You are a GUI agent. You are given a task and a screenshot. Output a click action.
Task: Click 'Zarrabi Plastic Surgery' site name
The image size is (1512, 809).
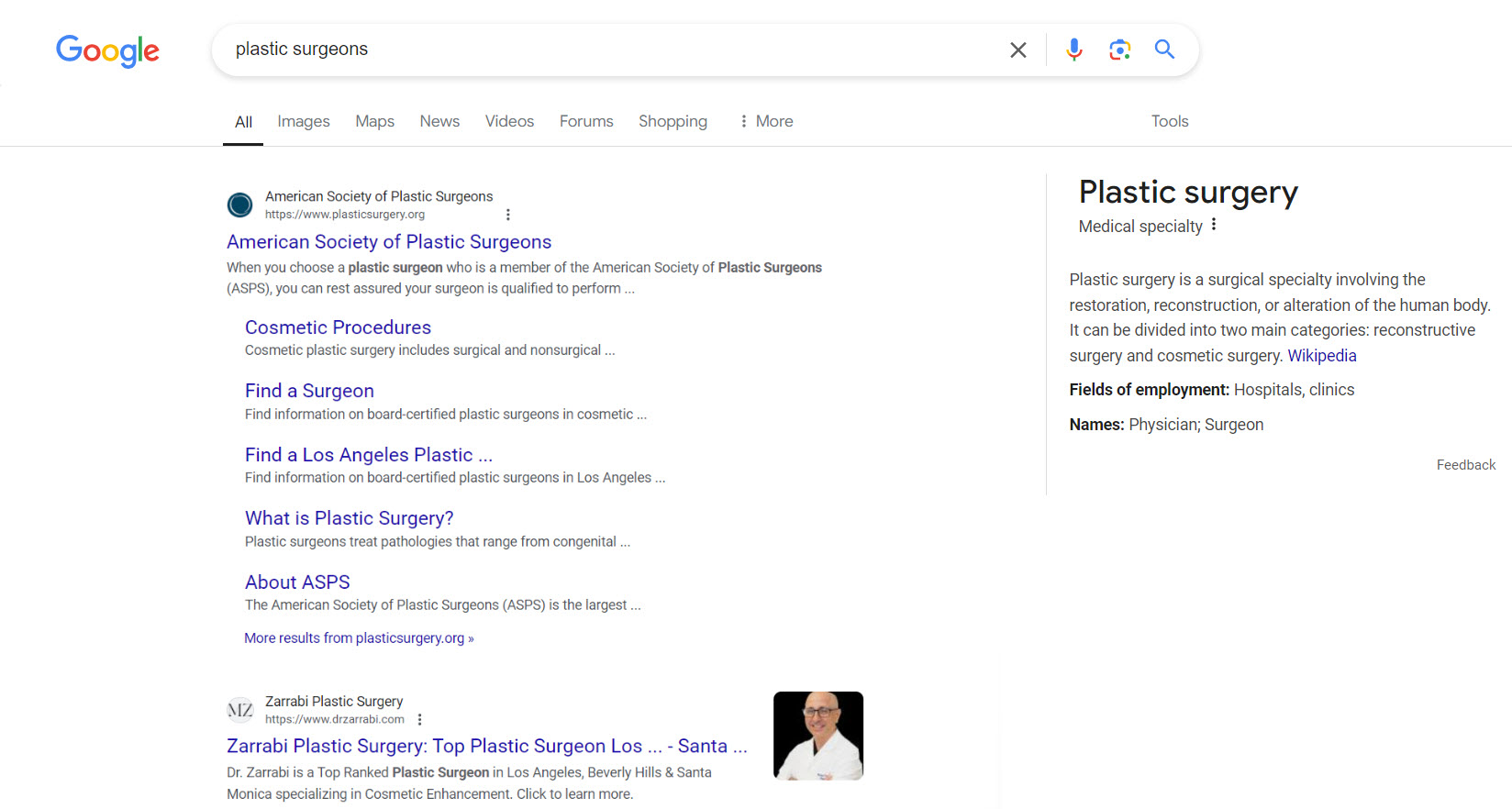(x=334, y=701)
